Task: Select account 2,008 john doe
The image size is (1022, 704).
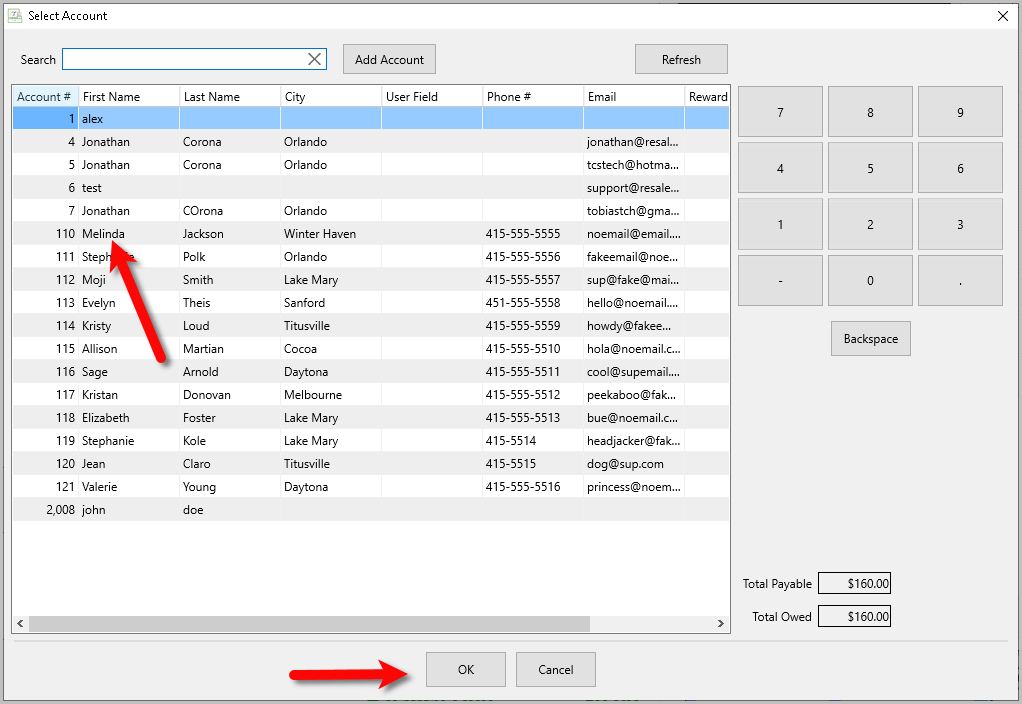Action: tap(371, 510)
